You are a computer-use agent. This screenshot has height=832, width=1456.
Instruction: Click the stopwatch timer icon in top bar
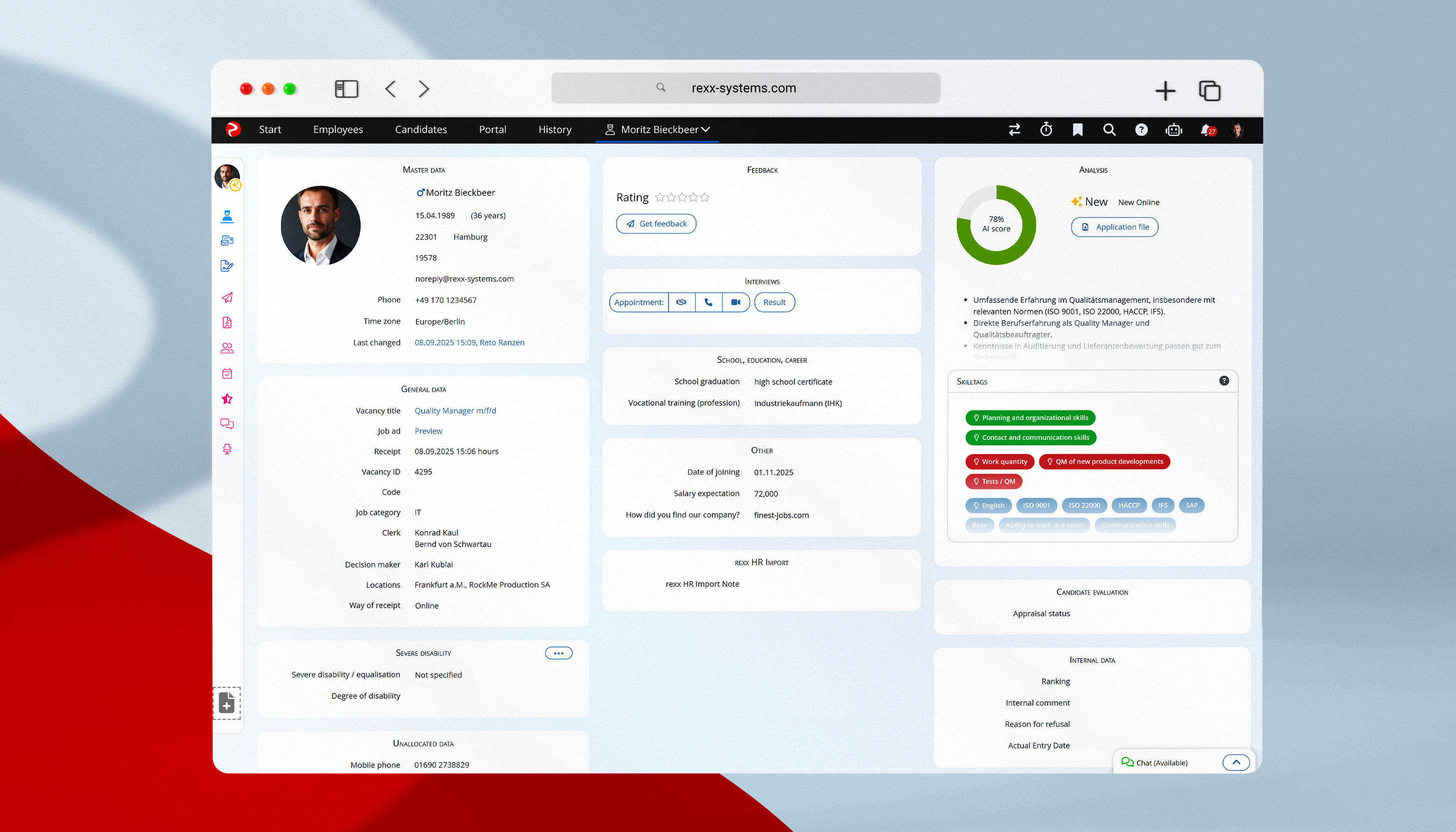point(1046,130)
